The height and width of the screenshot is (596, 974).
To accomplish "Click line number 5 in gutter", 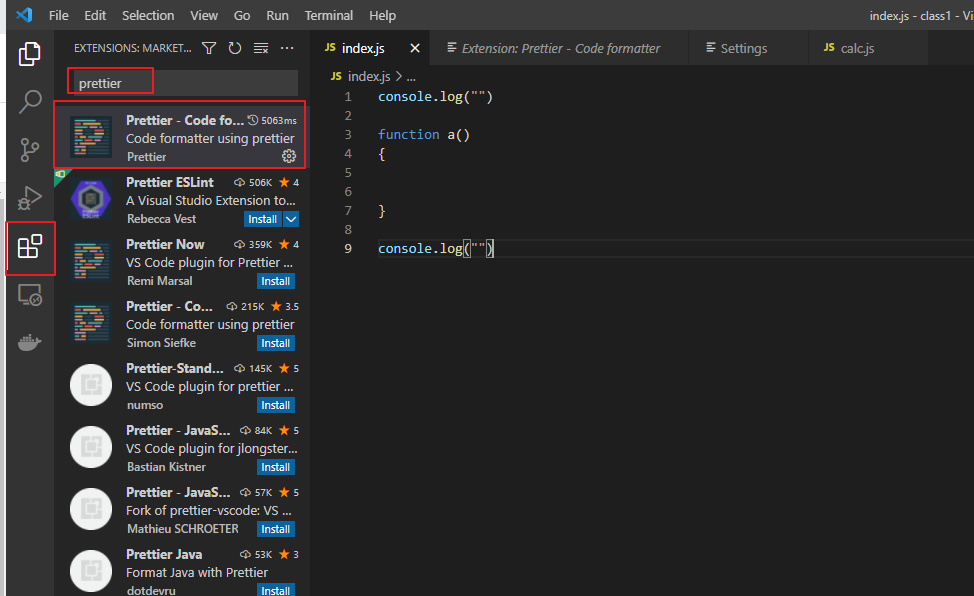I will [348, 172].
